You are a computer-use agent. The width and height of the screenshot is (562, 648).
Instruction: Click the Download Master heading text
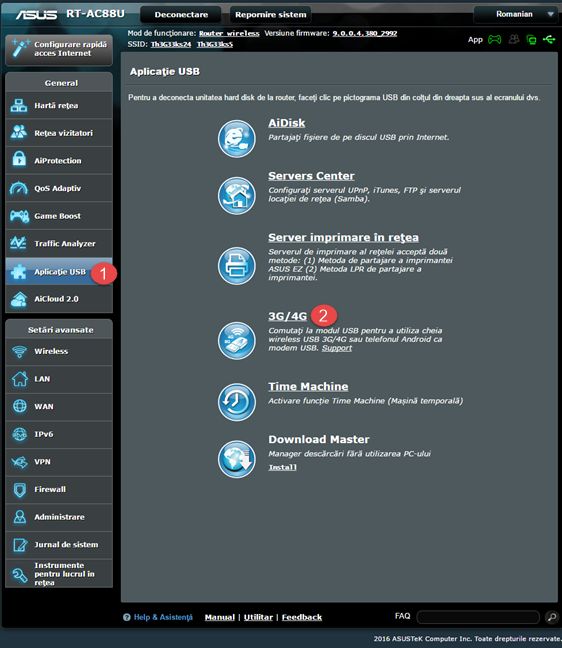coord(319,439)
